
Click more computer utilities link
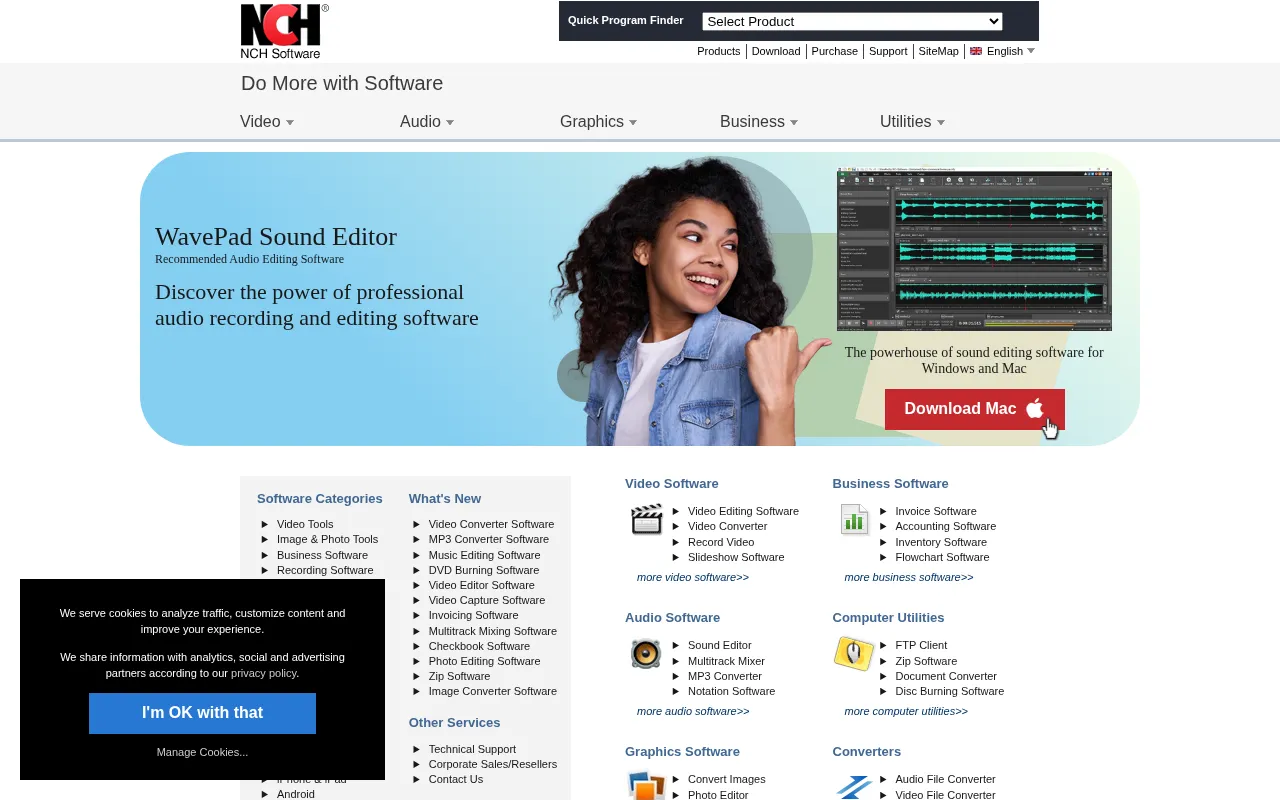click(x=906, y=711)
